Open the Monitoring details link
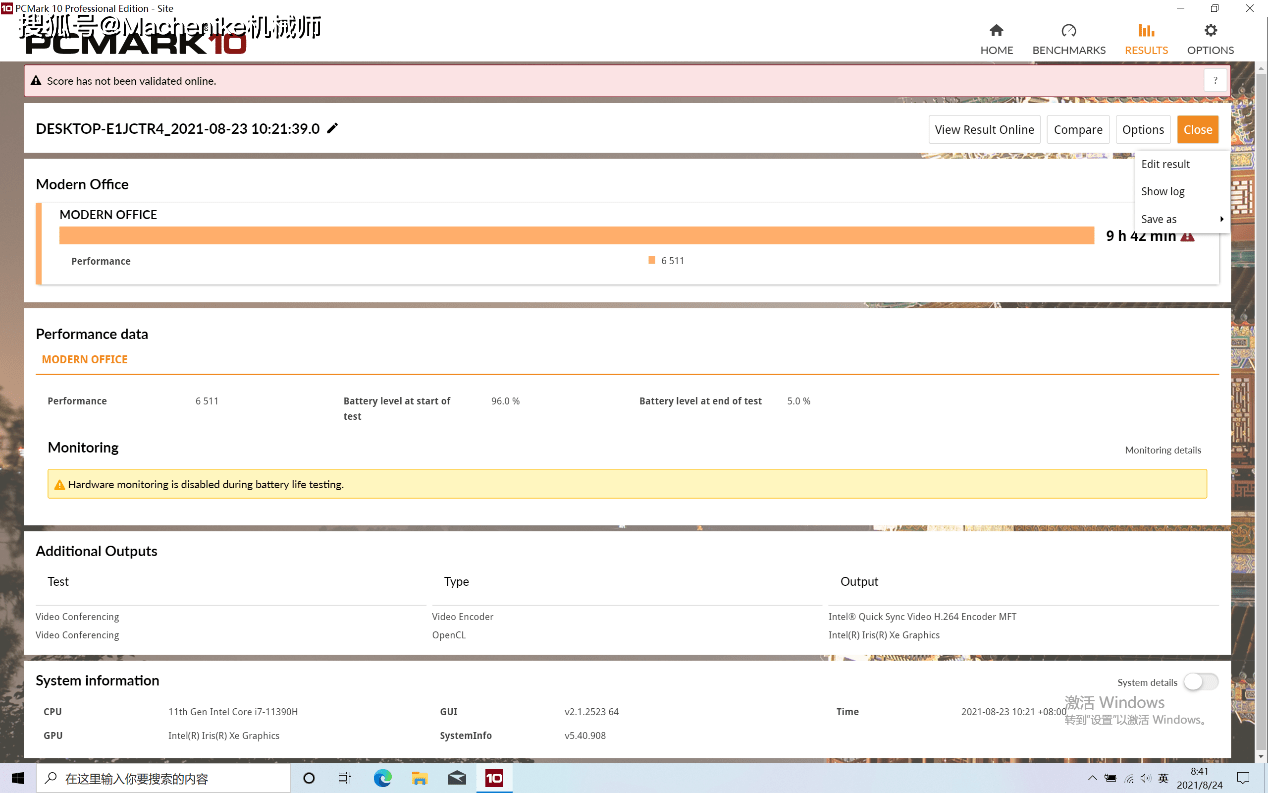The height and width of the screenshot is (793, 1268). (1162, 450)
